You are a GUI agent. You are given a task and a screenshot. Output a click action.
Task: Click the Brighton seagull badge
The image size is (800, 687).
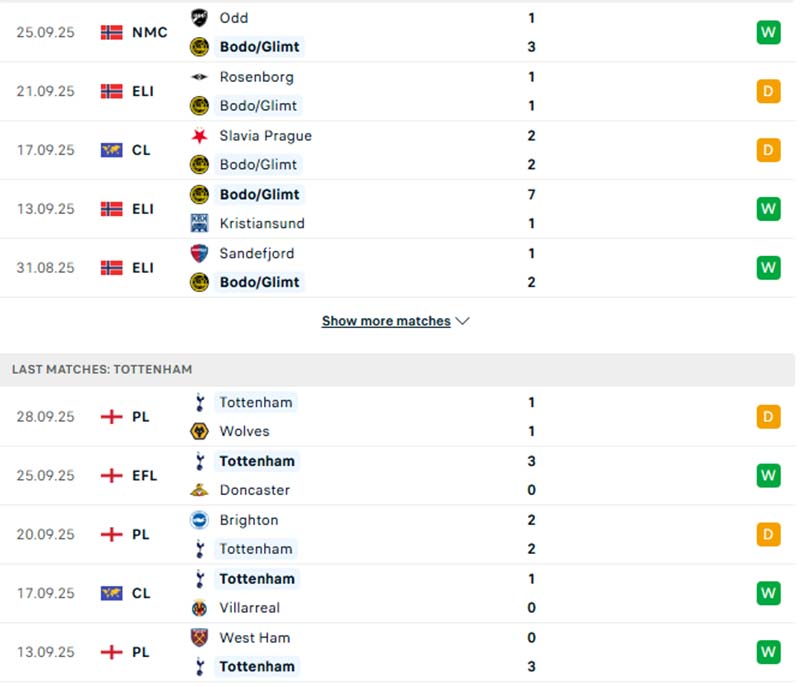[200, 520]
